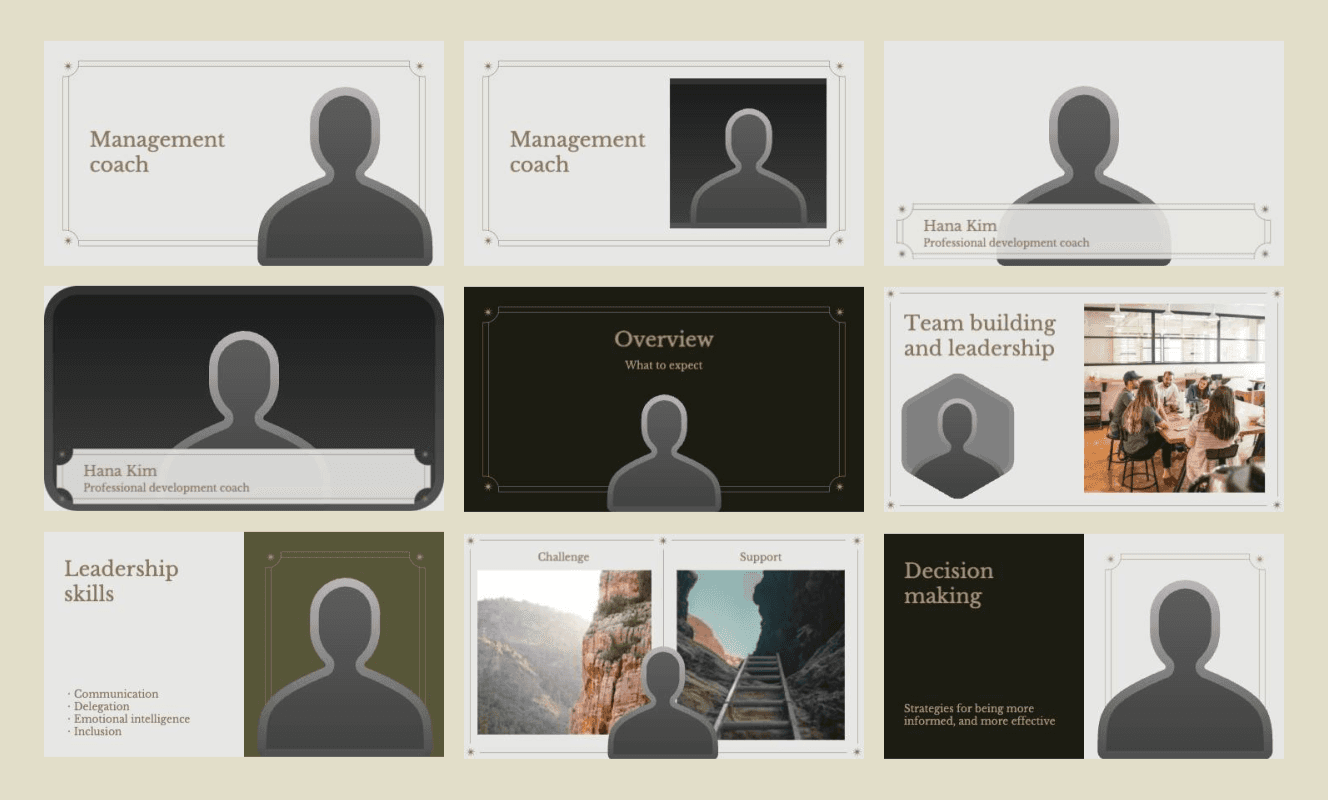The height and width of the screenshot is (800, 1328).
Task: Select the What to expect subtitle
Action: 663,365
